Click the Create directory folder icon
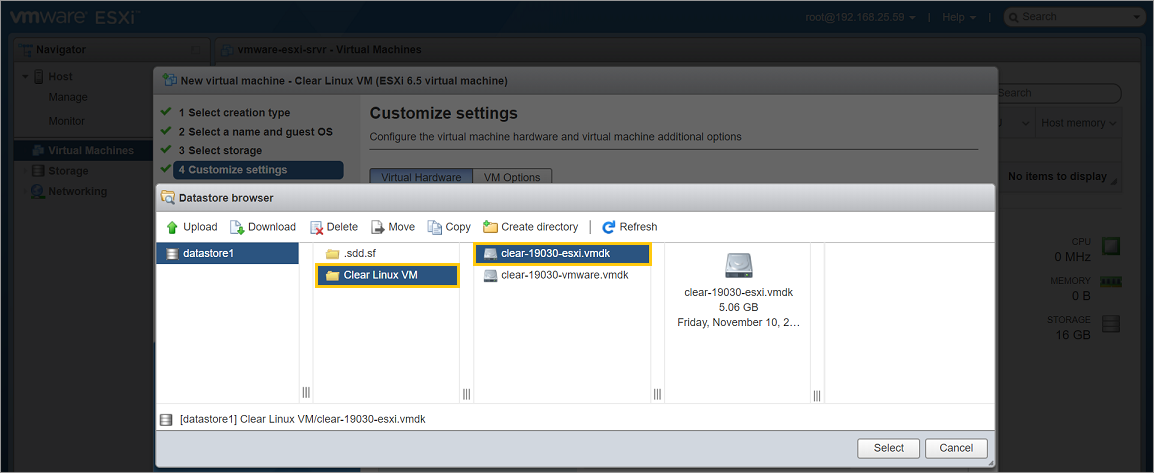 pyautogui.click(x=490, y=227)
